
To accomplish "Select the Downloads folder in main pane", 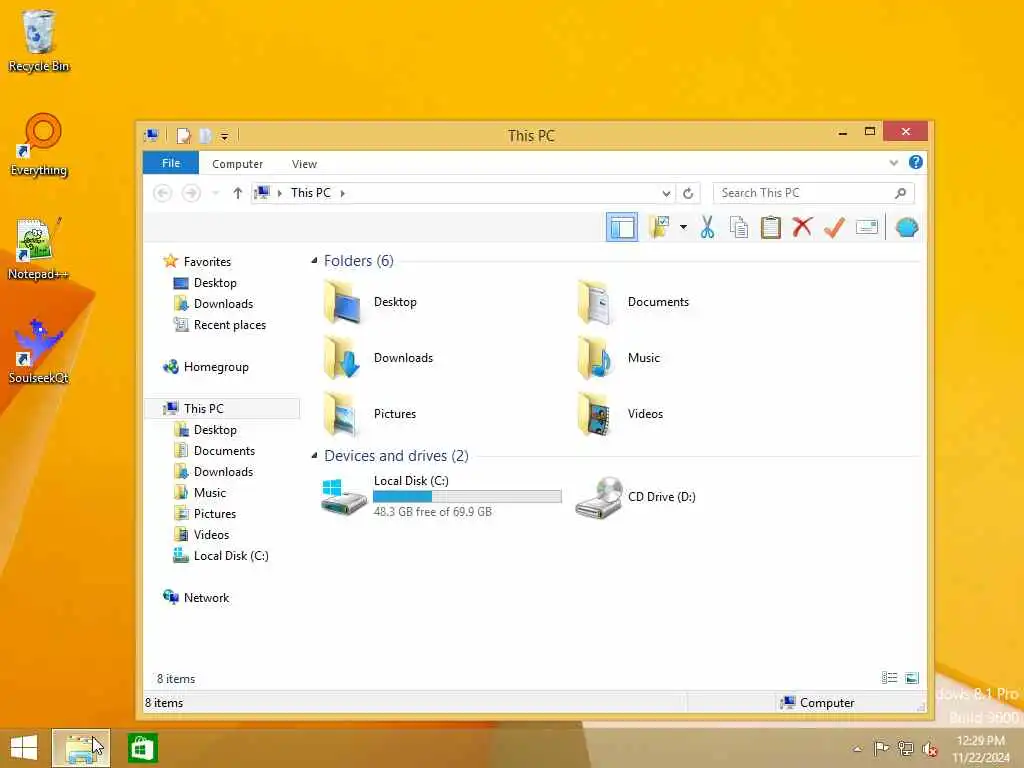I will tap(379, 358).
